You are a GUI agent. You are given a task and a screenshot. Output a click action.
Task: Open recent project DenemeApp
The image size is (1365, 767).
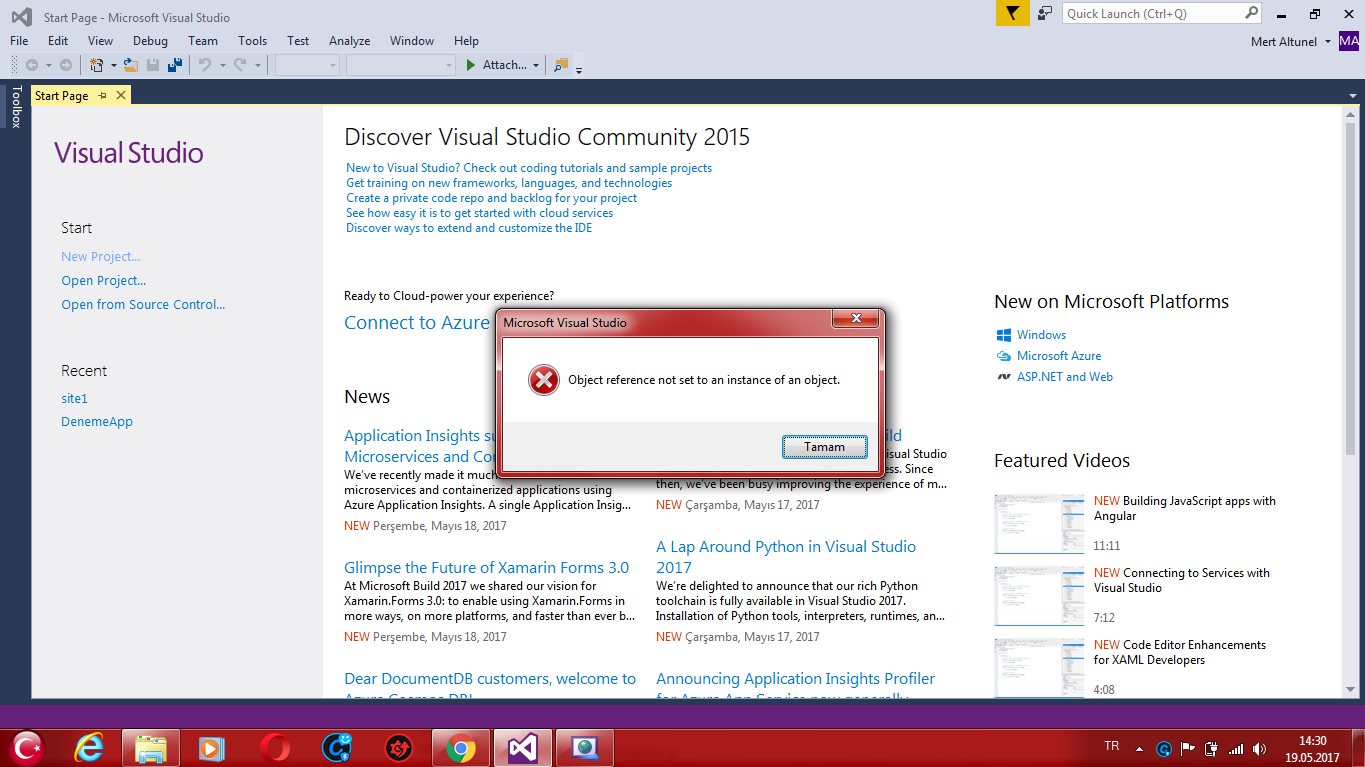point(97,422)
